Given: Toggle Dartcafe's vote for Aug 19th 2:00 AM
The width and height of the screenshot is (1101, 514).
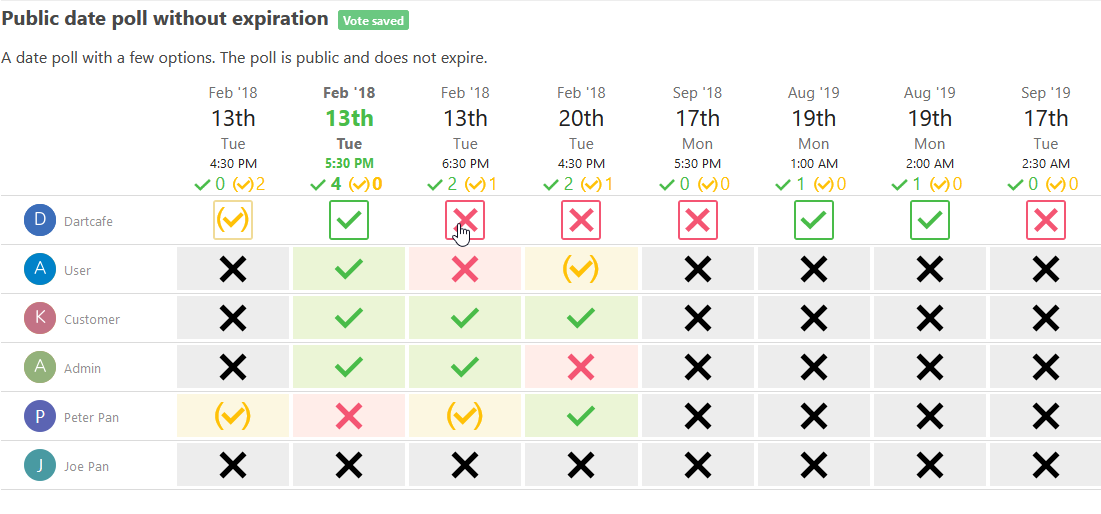Looking at the screenshot, I should pyautogui.click(x=930, y=220).
